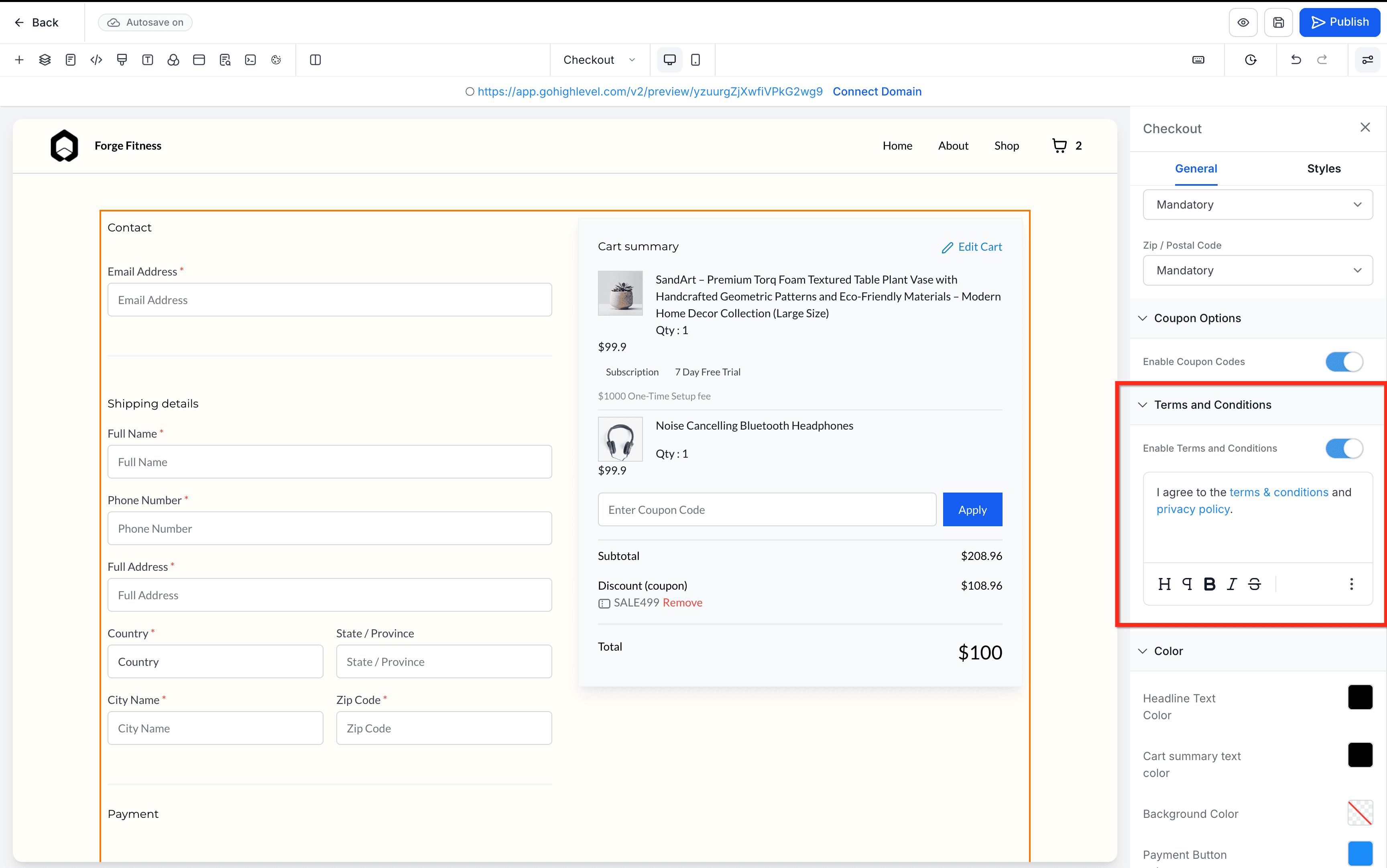Preview page with the eye icon
The image size is (1387, 868).
coord(1243,22)
